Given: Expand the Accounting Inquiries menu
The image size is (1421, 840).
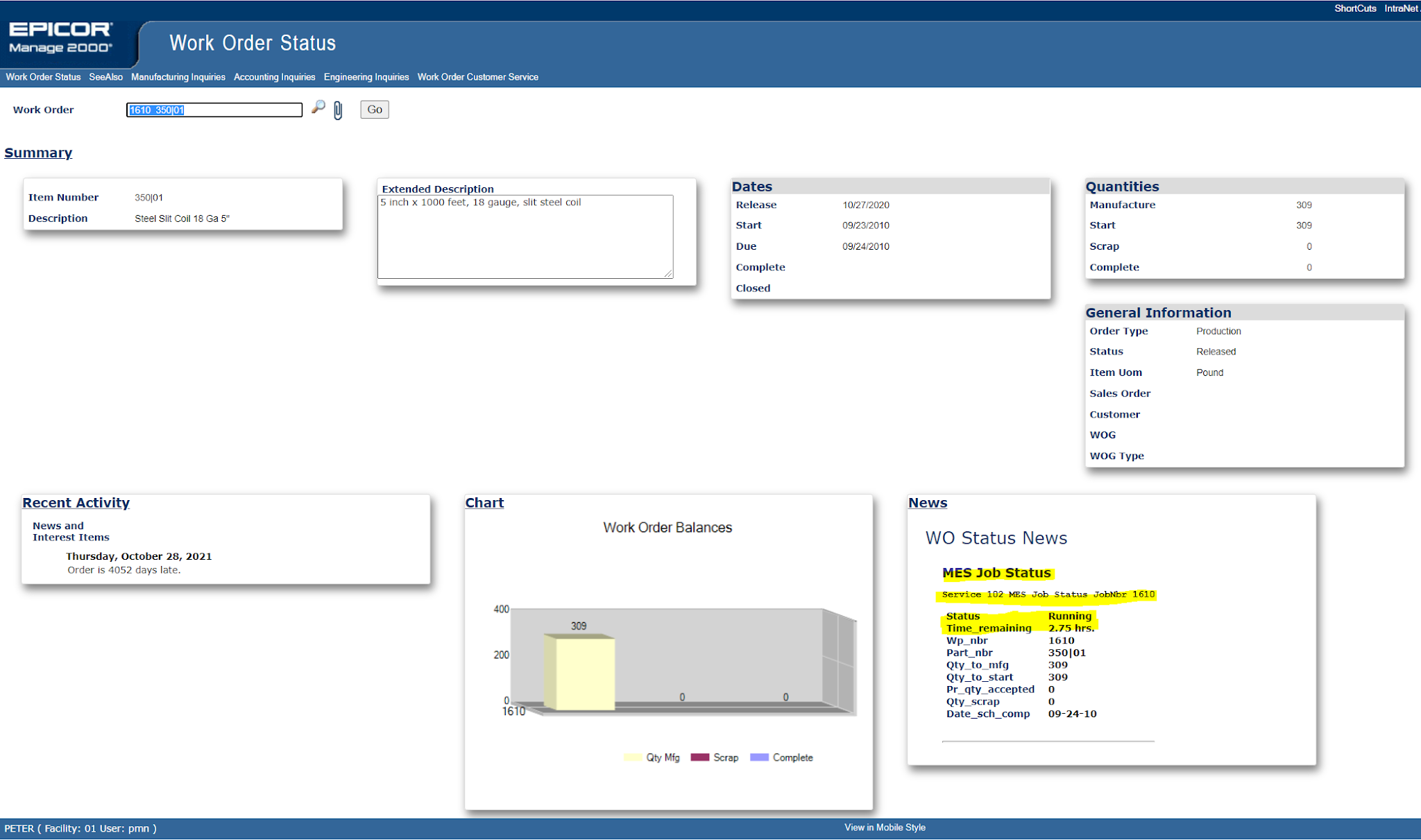Looking at the screenshot, I should (274, 77).
